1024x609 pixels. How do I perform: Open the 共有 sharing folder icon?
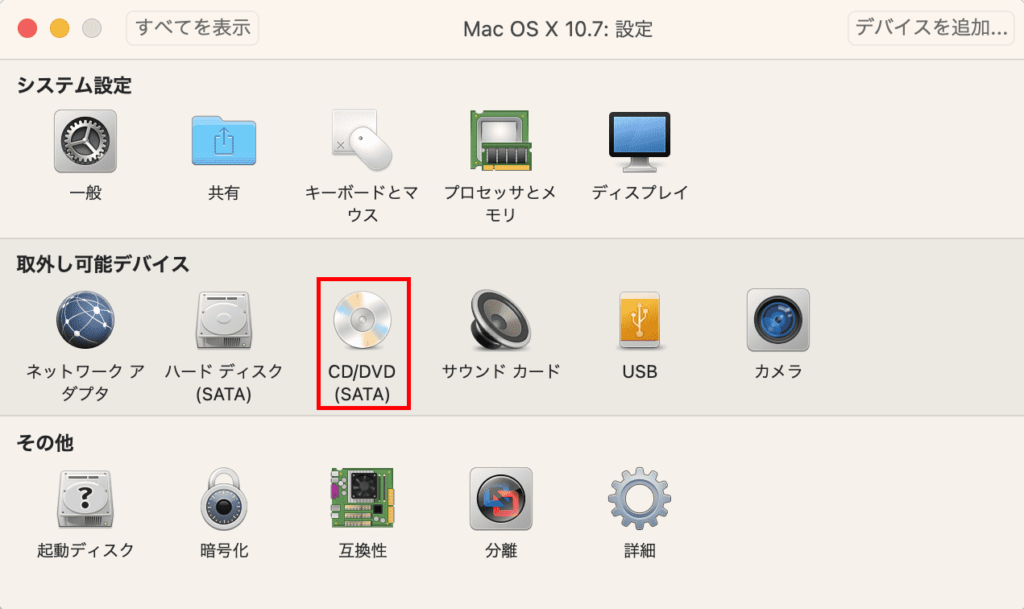[x=224, y=140]
